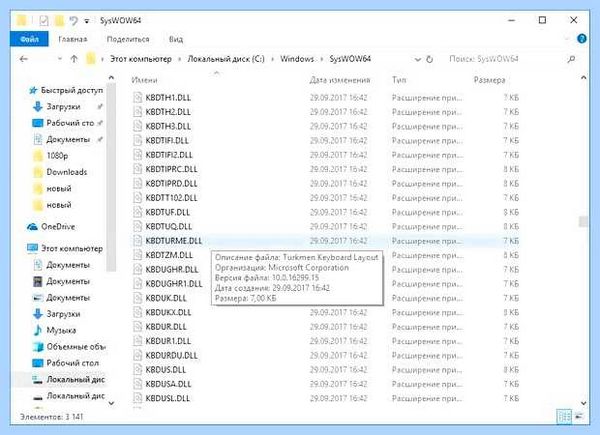600x435 pixels.
Task: Select file KBDTH1.DLL
Action: pos(168,98)
